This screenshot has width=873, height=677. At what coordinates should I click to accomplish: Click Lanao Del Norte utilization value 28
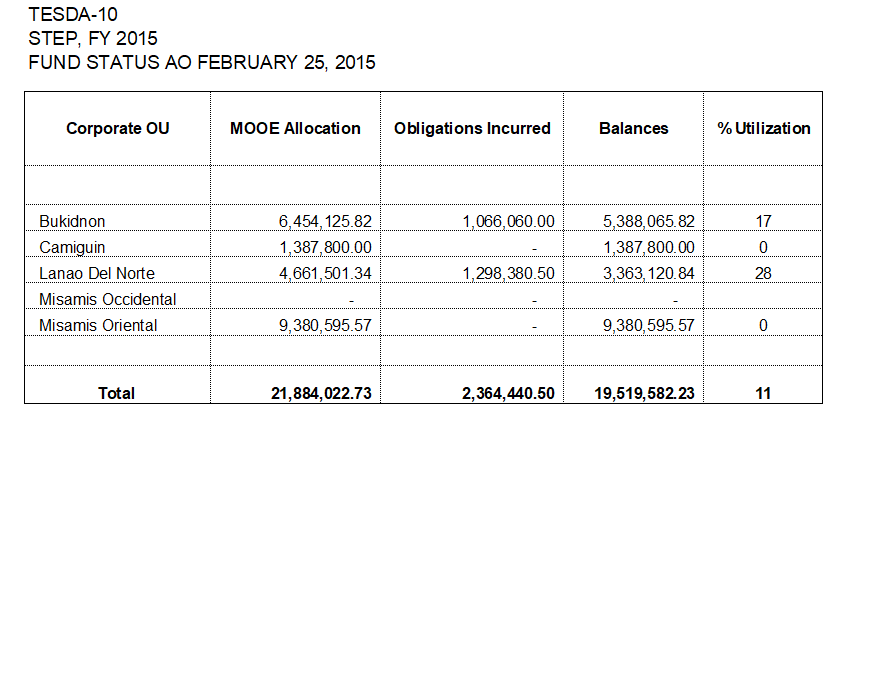[763, 273]
